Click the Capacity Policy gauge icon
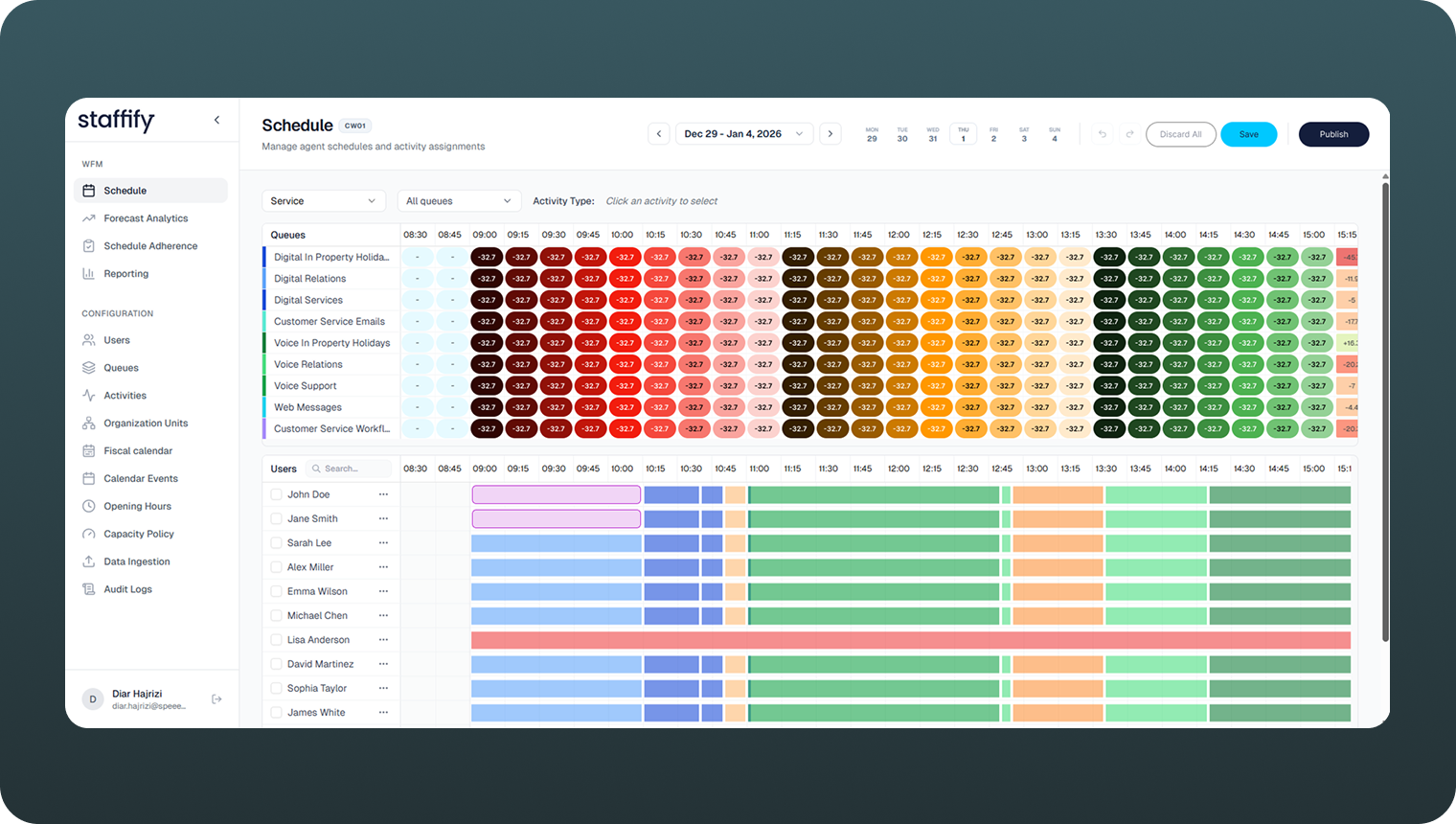 (x=89, y=534)
